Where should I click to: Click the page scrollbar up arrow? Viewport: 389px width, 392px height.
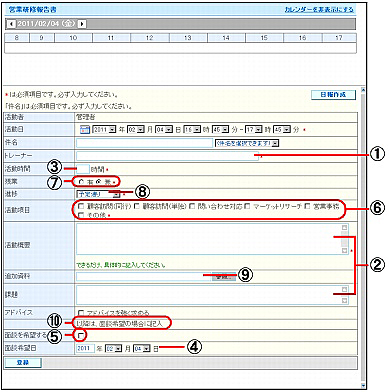[x=363, y=90]
